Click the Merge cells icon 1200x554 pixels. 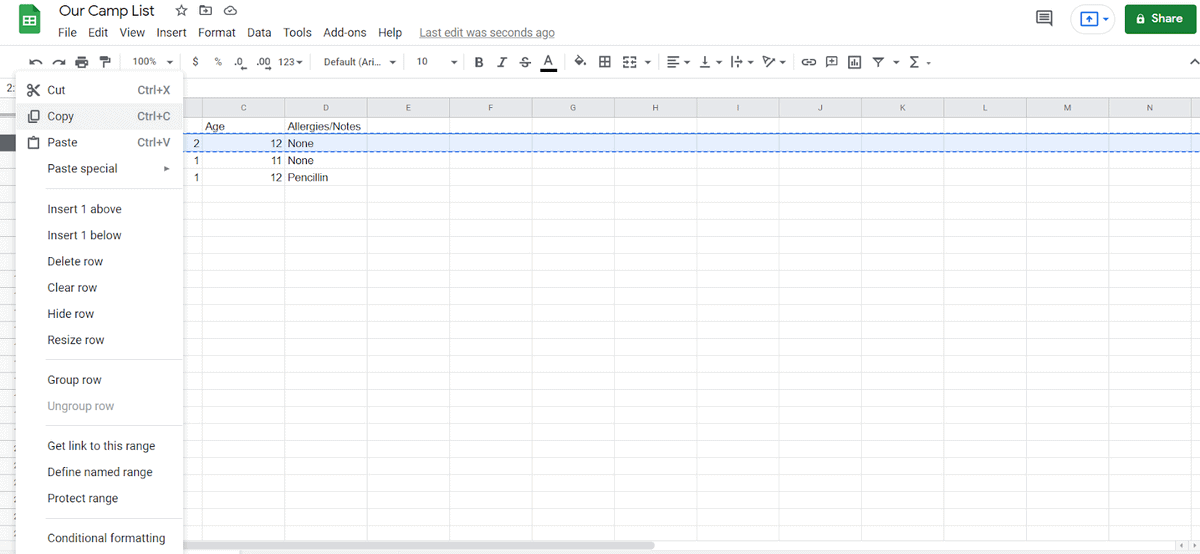[x=630, y=62]
